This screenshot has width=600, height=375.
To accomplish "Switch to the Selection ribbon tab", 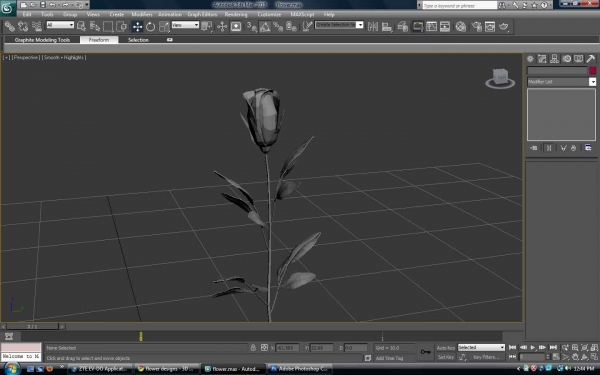I will (x=138, y=40).
